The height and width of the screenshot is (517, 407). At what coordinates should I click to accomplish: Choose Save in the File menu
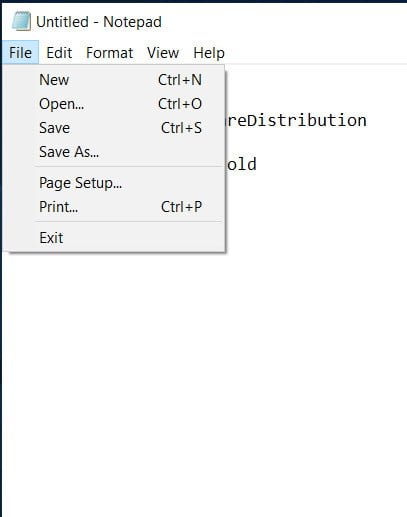click(115, 128)
